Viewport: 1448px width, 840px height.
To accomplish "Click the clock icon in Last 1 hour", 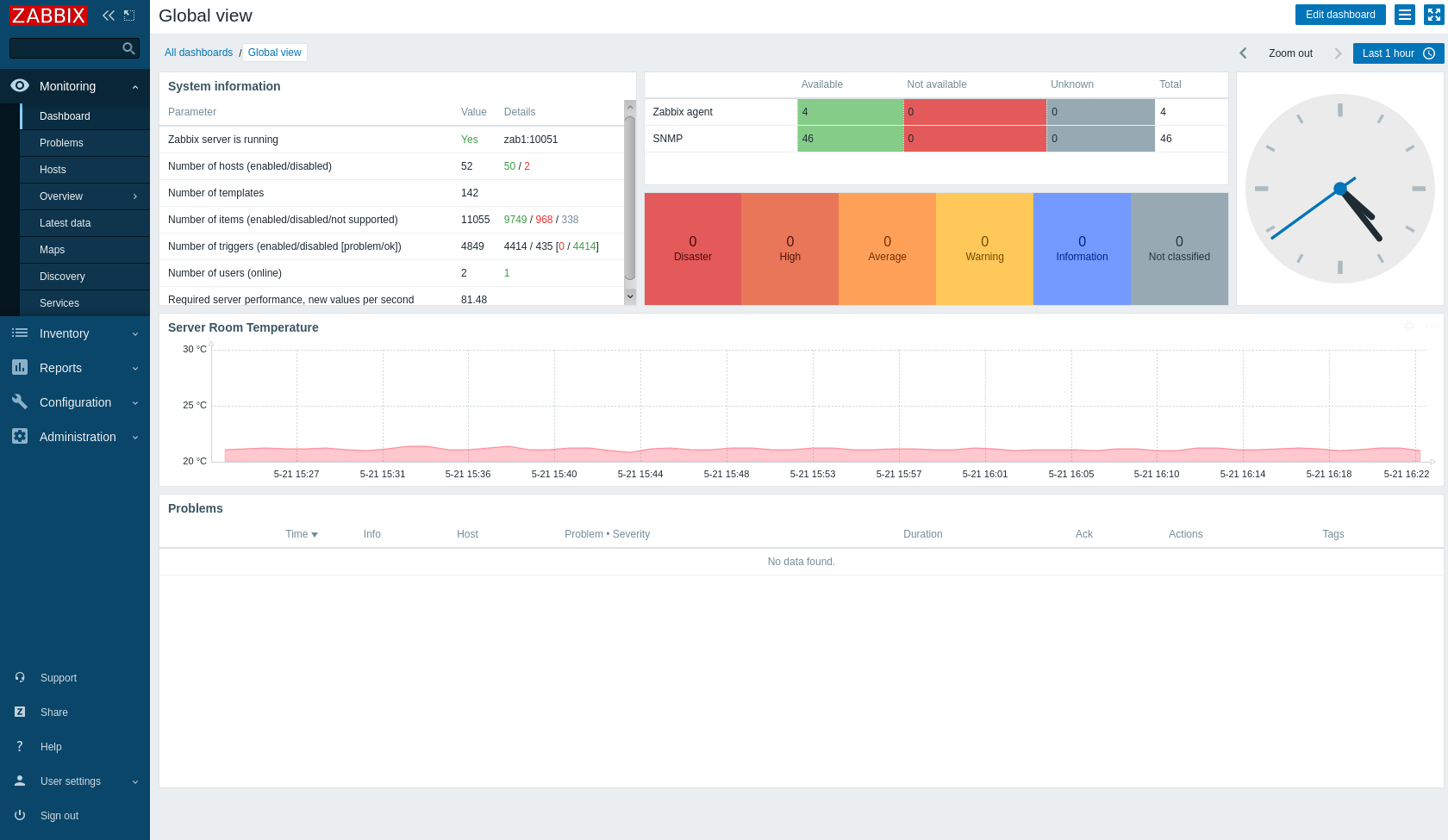I will pos(1429,53).
